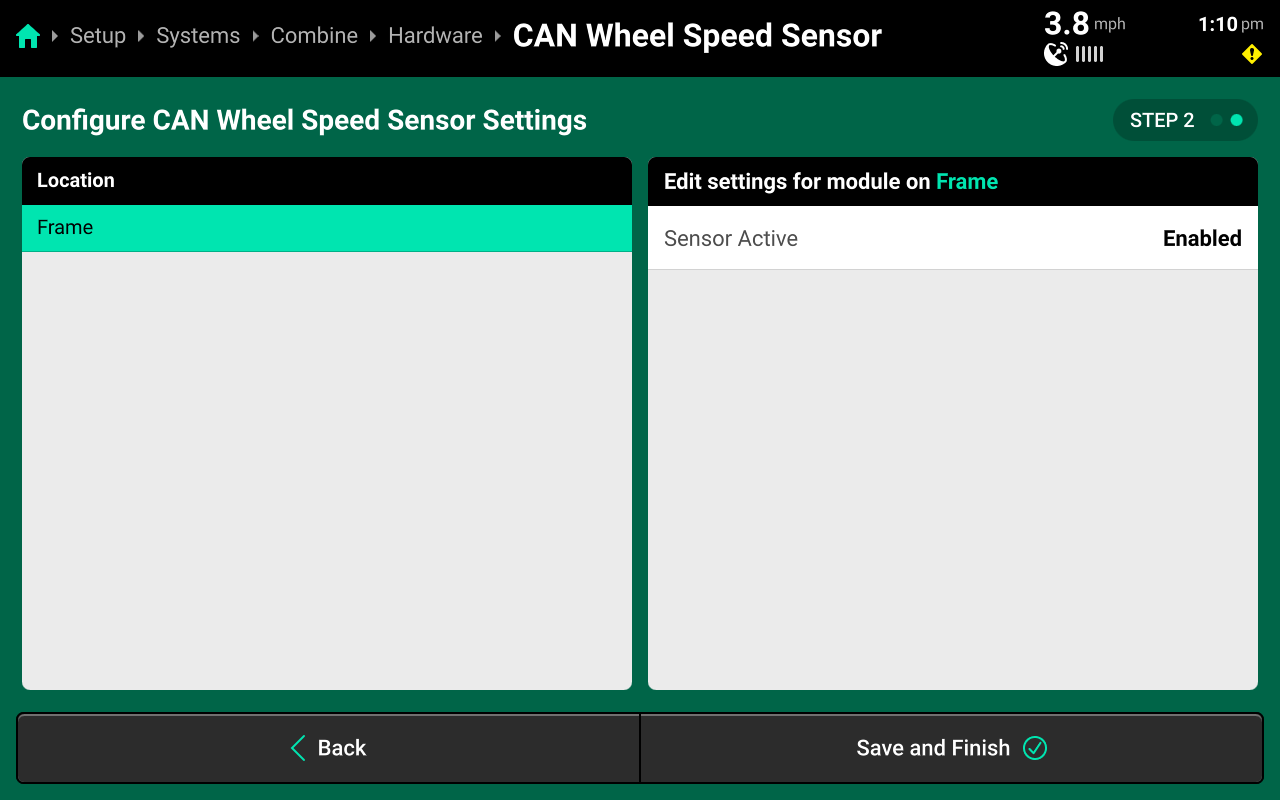
Task: Click the breadcrumb arrow before CAN Wheel Speed Sensor
Action: tap(498, 36)
